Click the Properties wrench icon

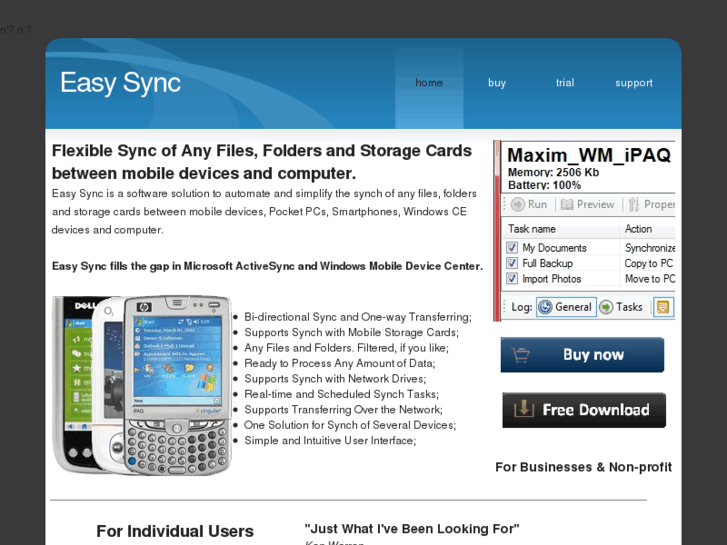[x=634, y=205]
